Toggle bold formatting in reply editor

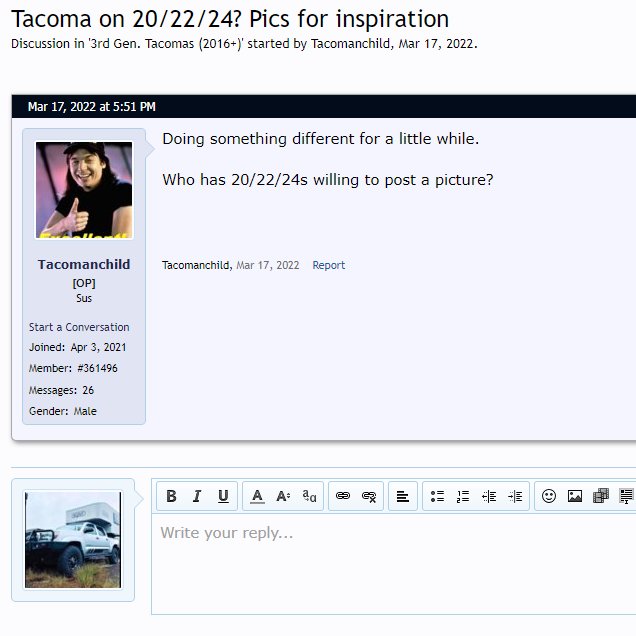[x=171, y=496]
